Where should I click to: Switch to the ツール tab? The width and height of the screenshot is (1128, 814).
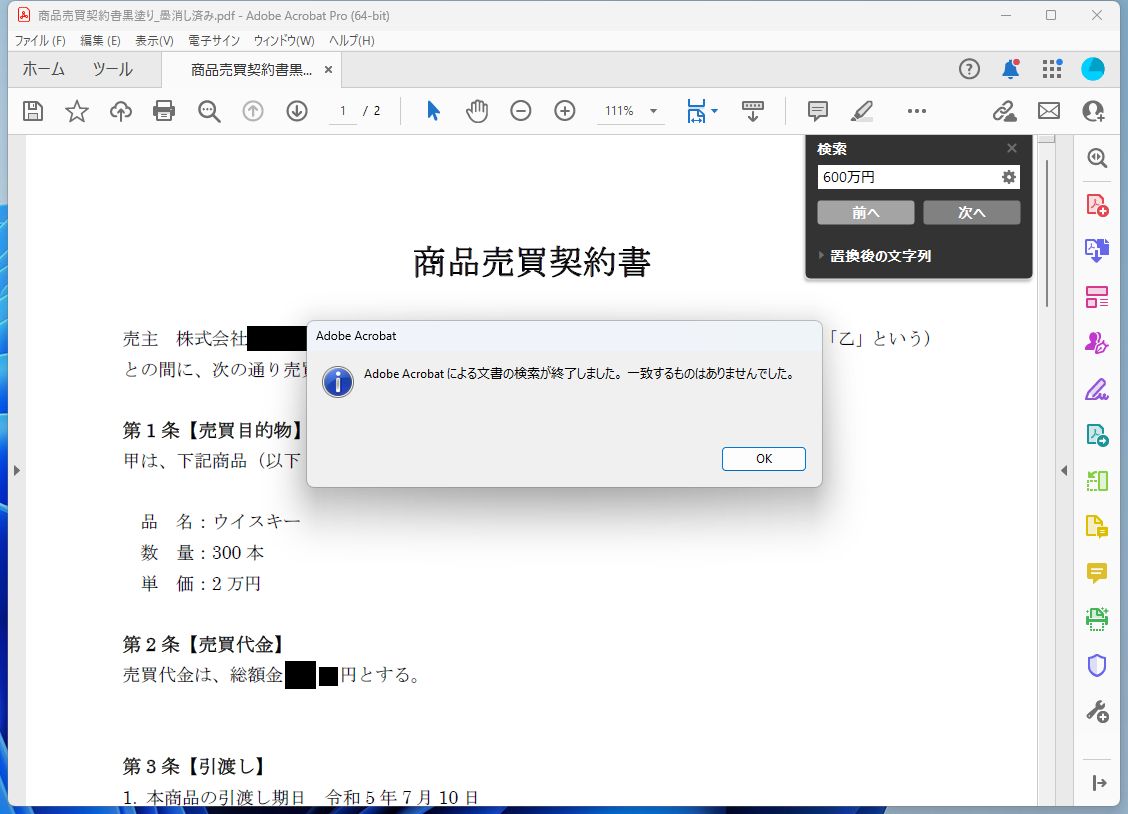[112, 68]
